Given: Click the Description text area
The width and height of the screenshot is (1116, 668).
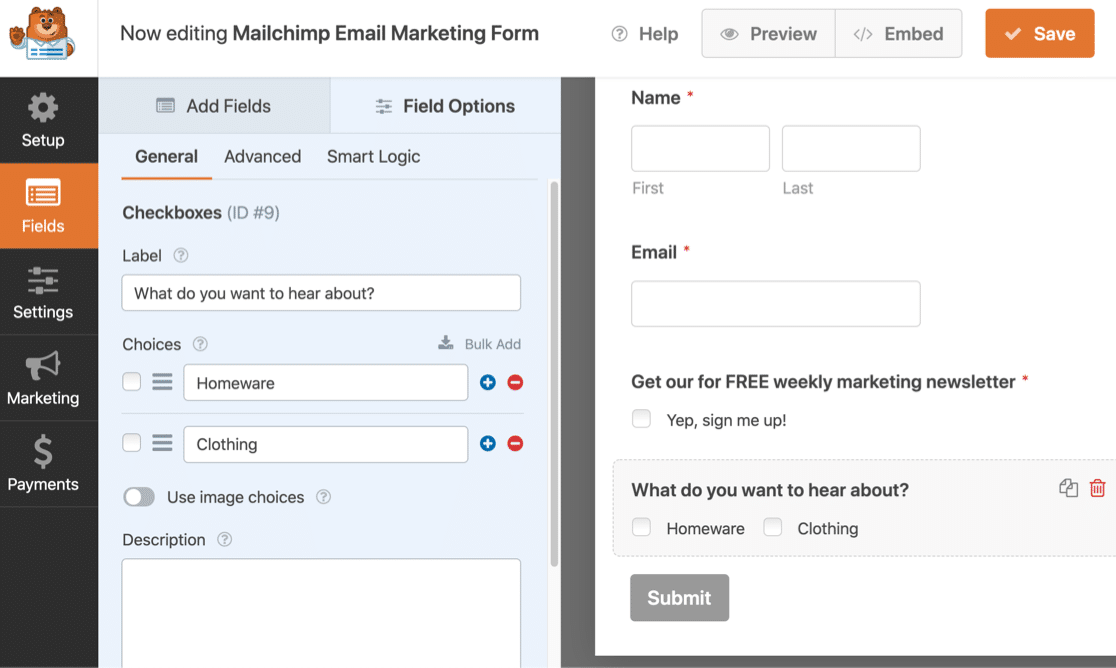Looking at the screenshot, I should 322,613.
